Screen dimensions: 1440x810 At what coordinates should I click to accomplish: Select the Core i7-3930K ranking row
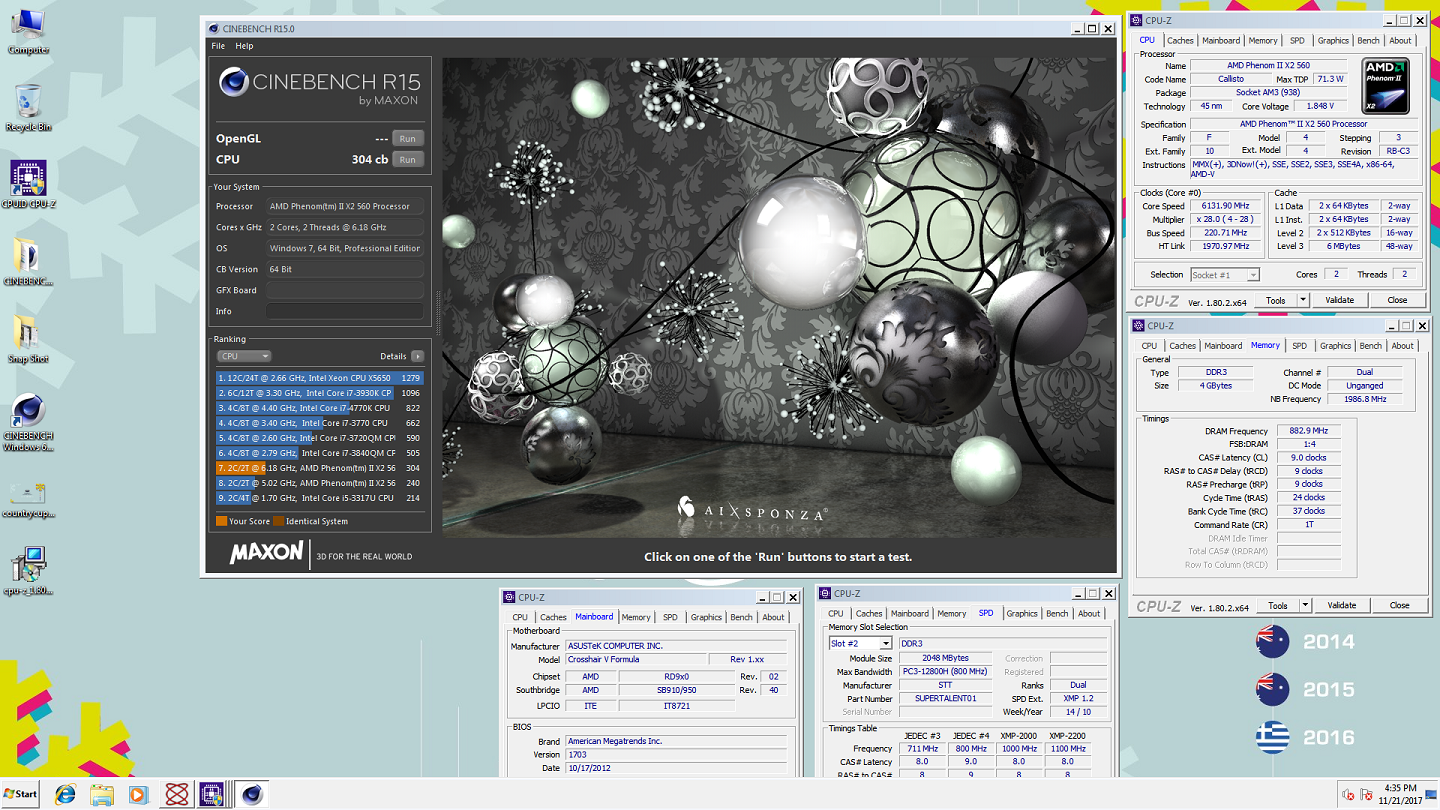[320, 393]
